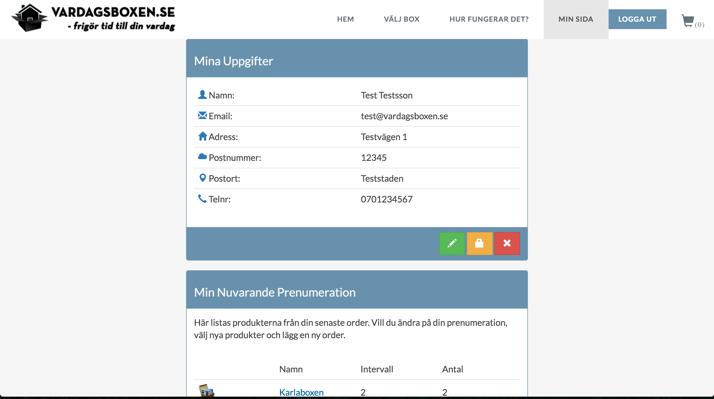Click the phone icon beside Telnr
The image size is (714, 399).
(x=202, y=199)
